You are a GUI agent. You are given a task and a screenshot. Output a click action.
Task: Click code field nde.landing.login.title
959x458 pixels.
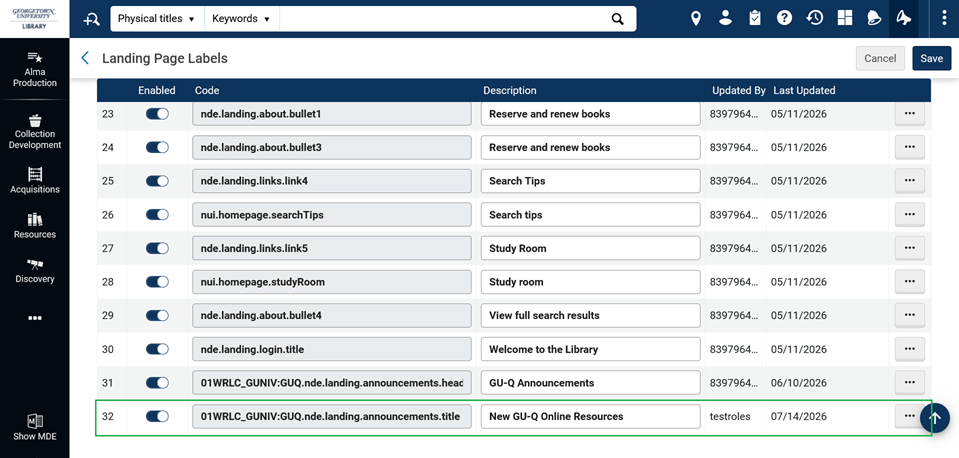click(331, 349)
